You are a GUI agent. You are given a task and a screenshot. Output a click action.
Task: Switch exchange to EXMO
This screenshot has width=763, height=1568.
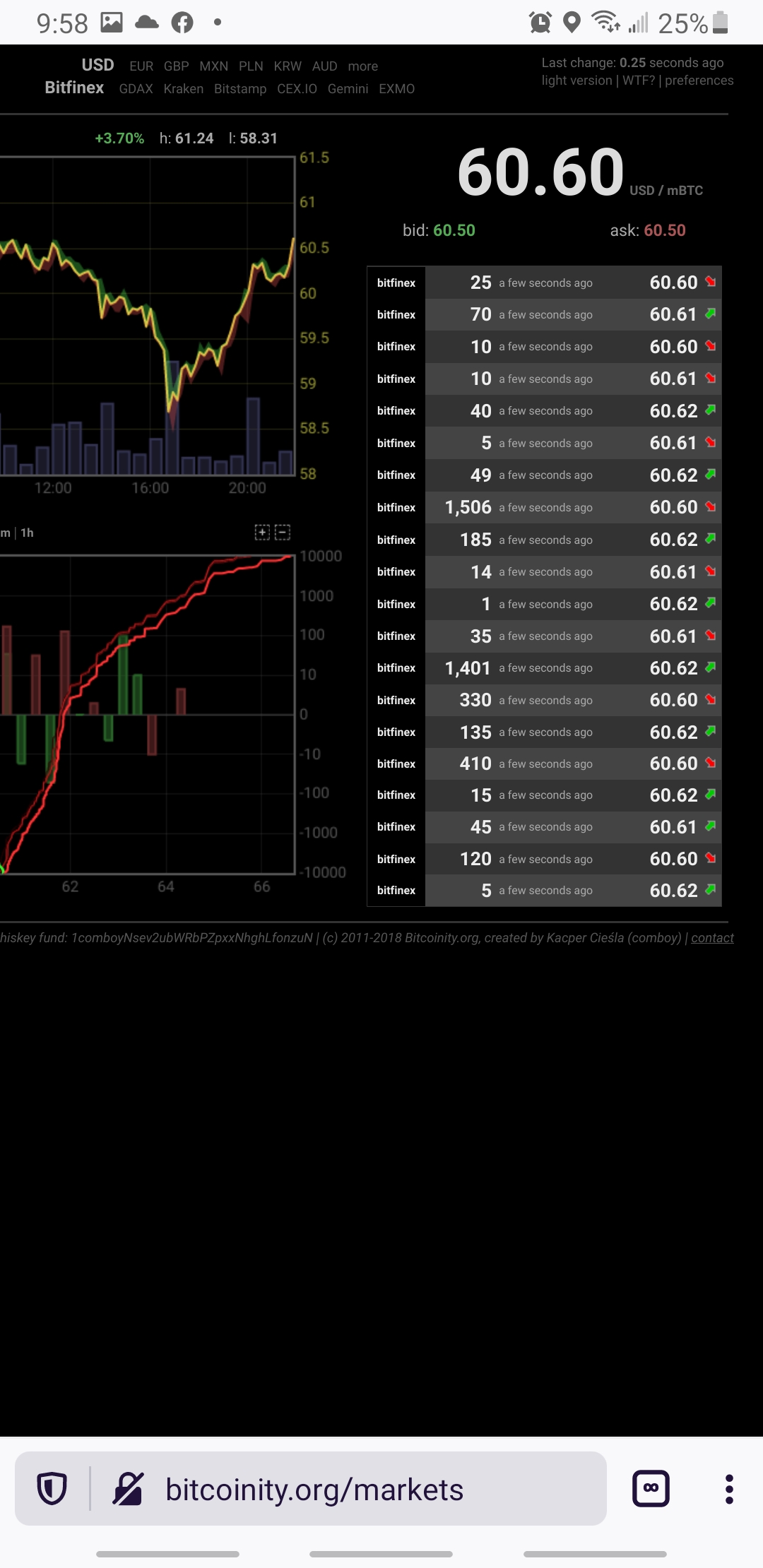397,89
